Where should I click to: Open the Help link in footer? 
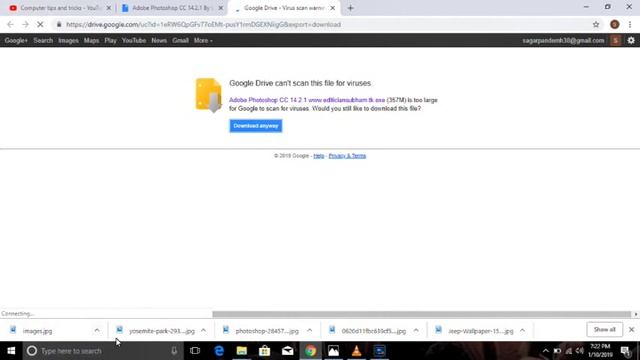point(318,156)
